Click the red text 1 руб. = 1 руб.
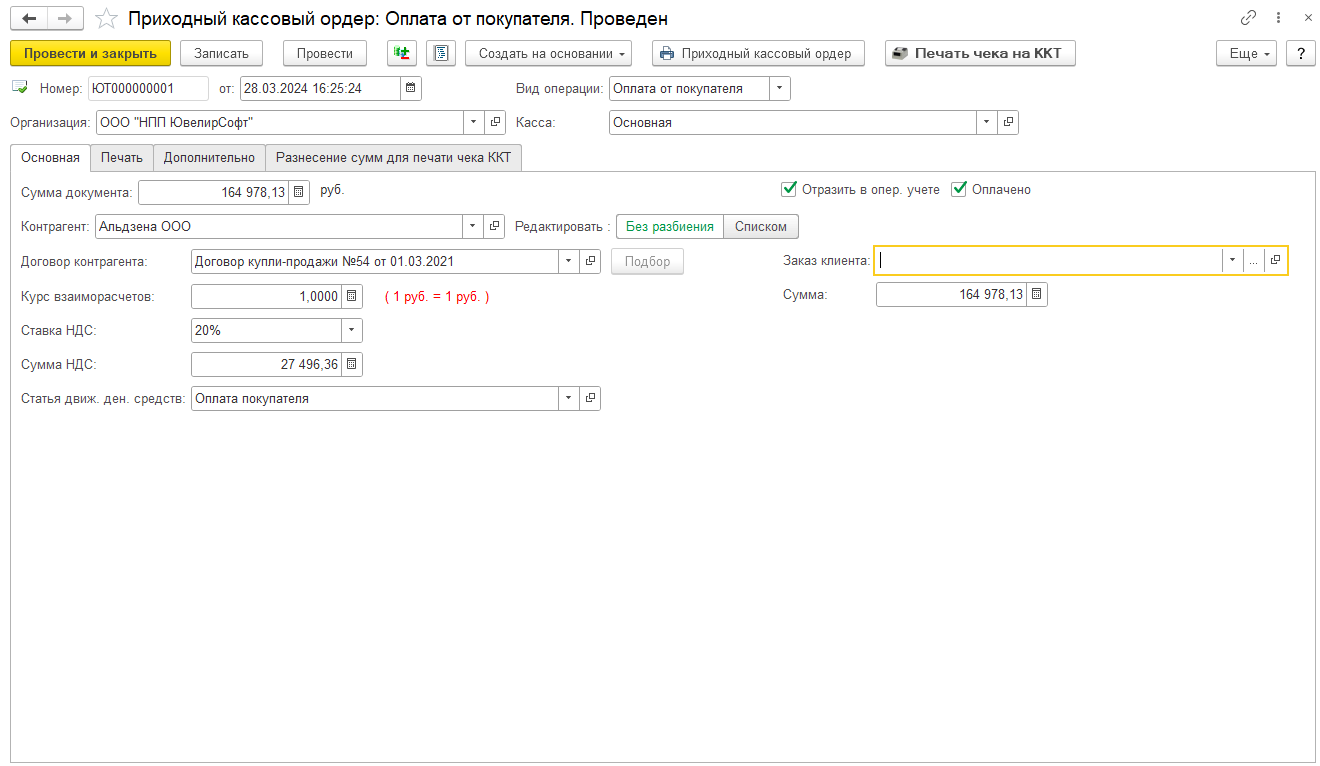1320x766 pixels. 437,296
